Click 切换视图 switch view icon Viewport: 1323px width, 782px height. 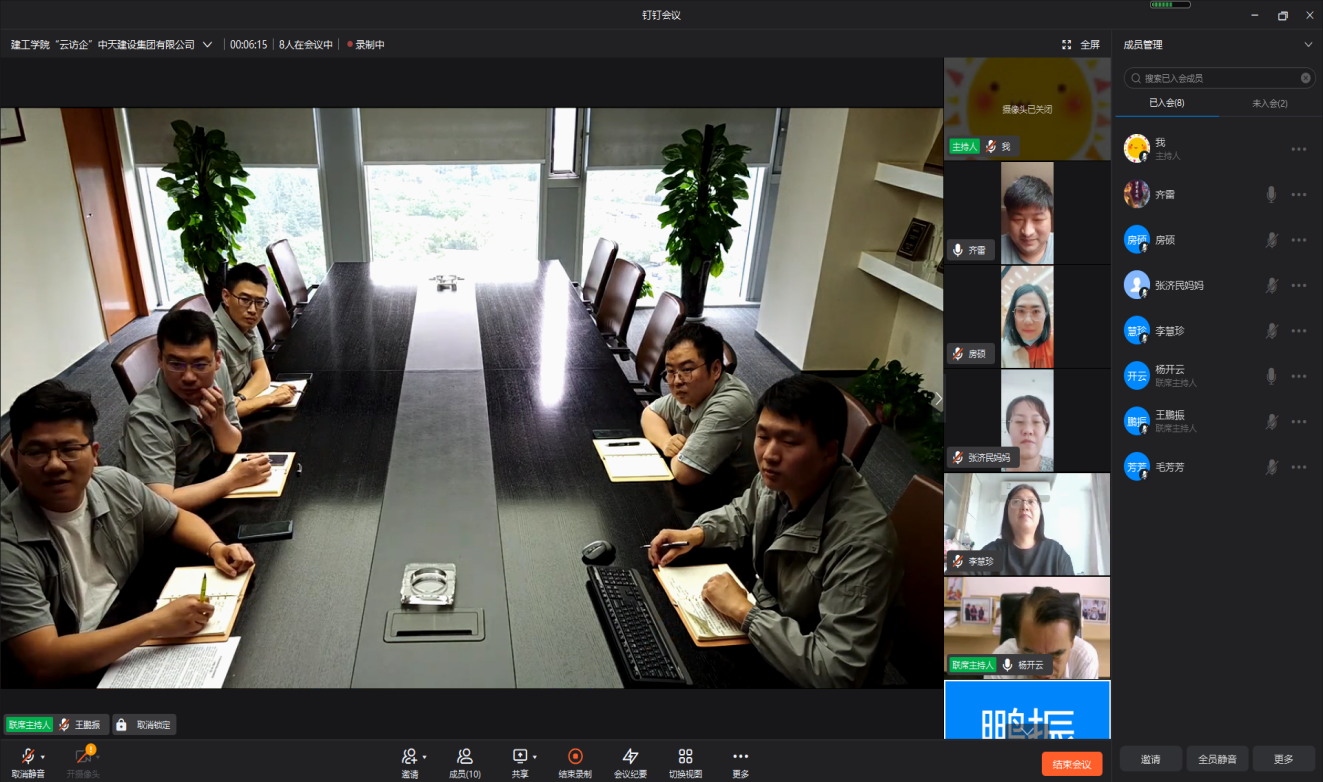685,756
